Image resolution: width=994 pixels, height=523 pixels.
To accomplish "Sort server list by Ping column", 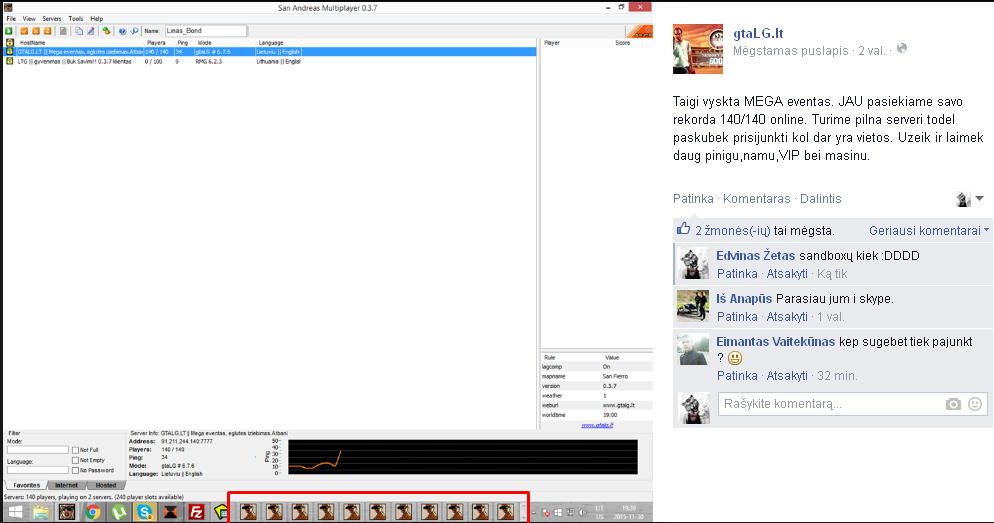I will tap(184, 42).
